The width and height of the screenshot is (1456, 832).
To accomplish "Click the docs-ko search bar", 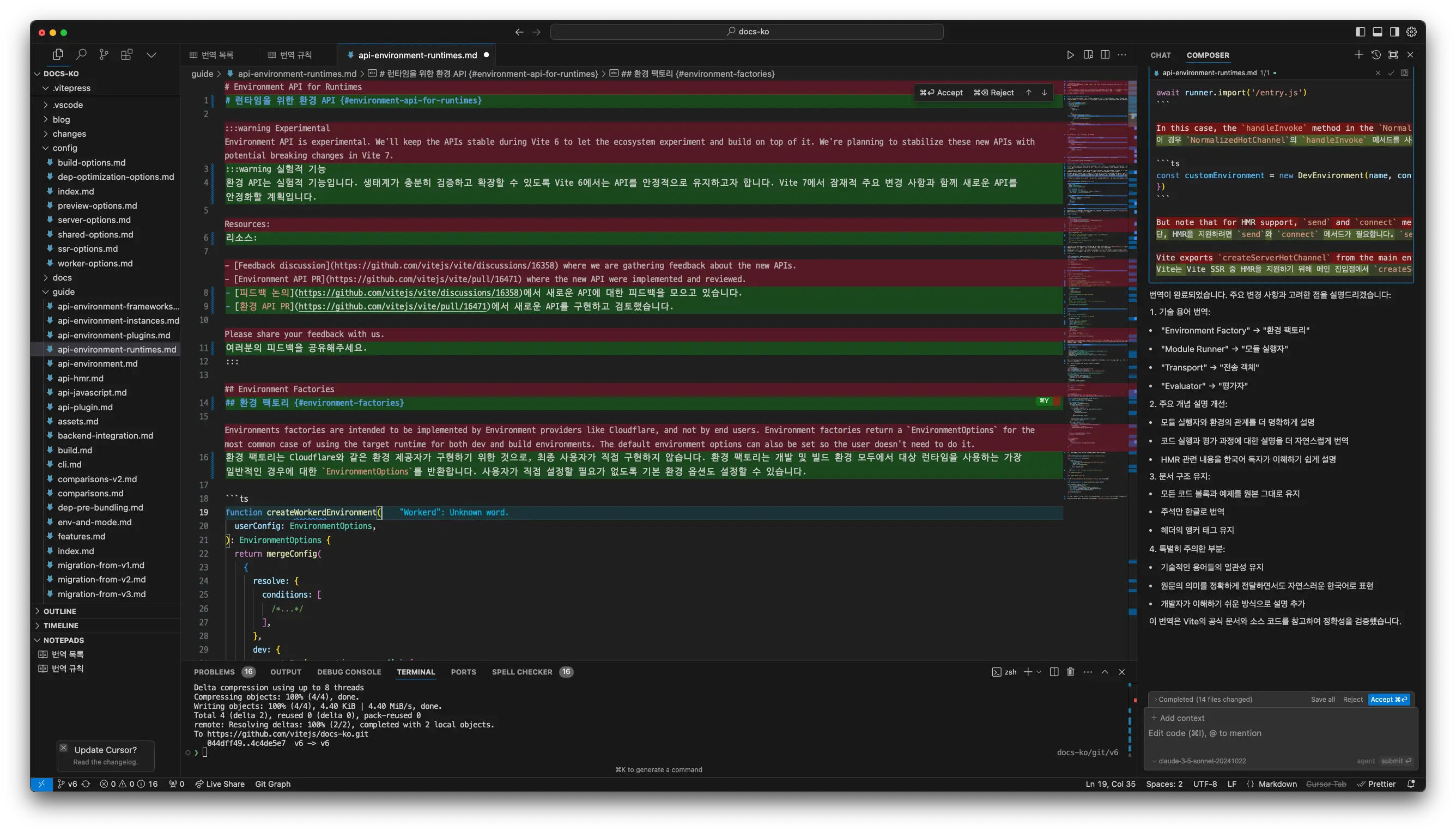I will pyautogui.click(x=747, y=32).
